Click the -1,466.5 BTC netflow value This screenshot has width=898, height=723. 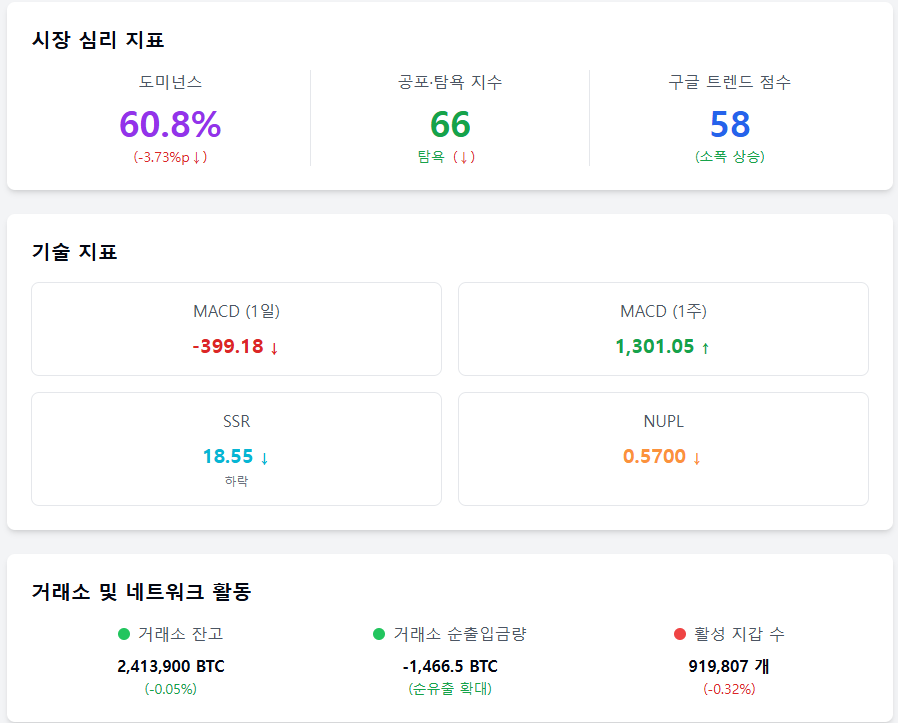pos(450,666)
